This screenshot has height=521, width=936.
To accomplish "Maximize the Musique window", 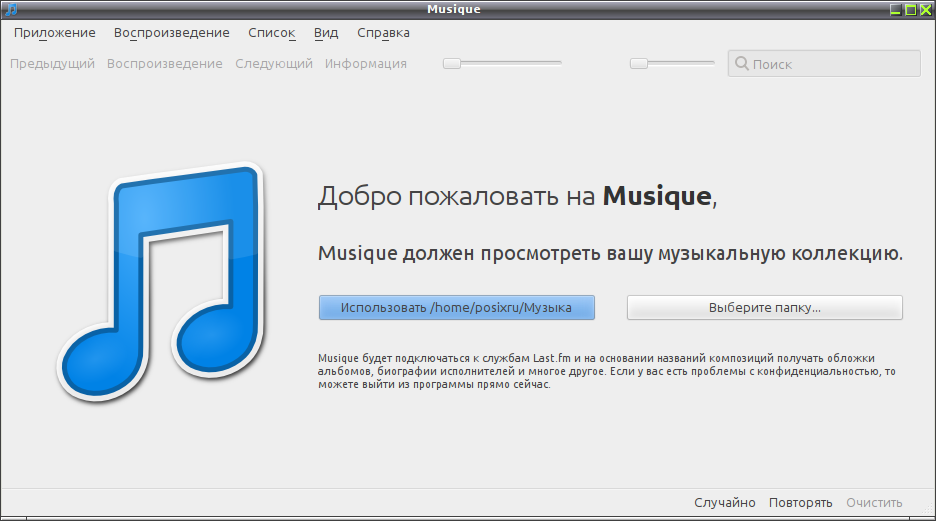I will 911,10.
